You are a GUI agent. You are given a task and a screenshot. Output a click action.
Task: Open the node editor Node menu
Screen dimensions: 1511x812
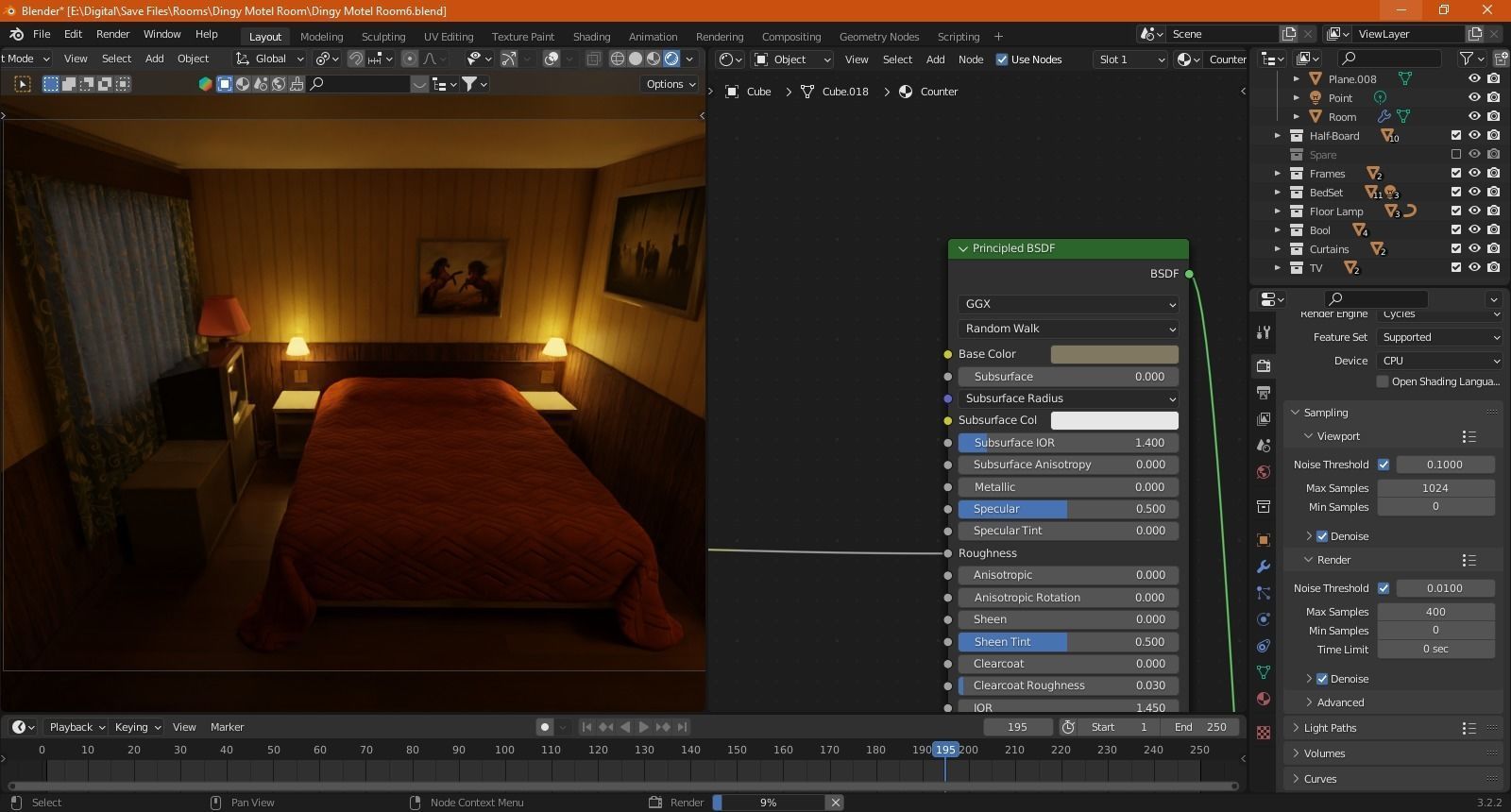point(971,59)
